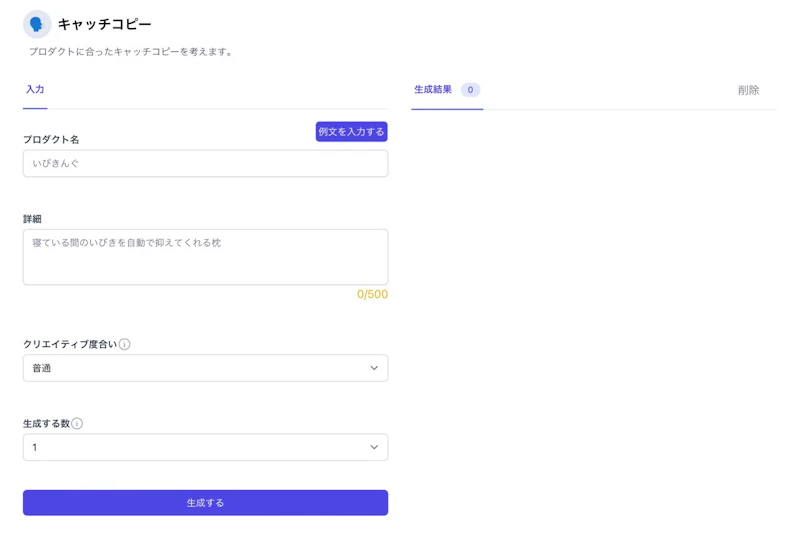Screen dimensions: 800x536
Task: Click the キャッチコピー page title
Action: click(104, 24)
